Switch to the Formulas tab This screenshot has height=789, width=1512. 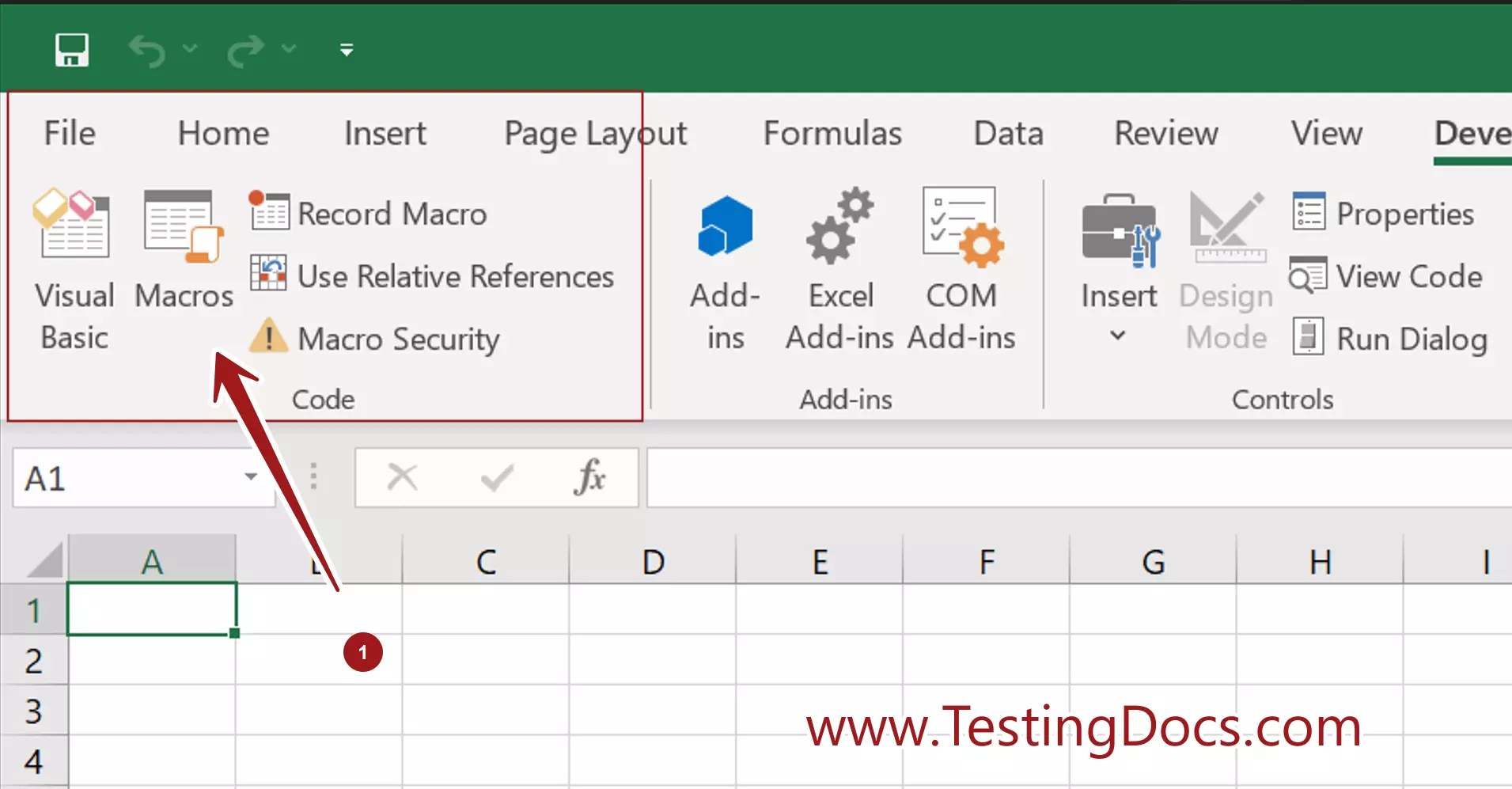pyautogui.click(x=832, y=133)
